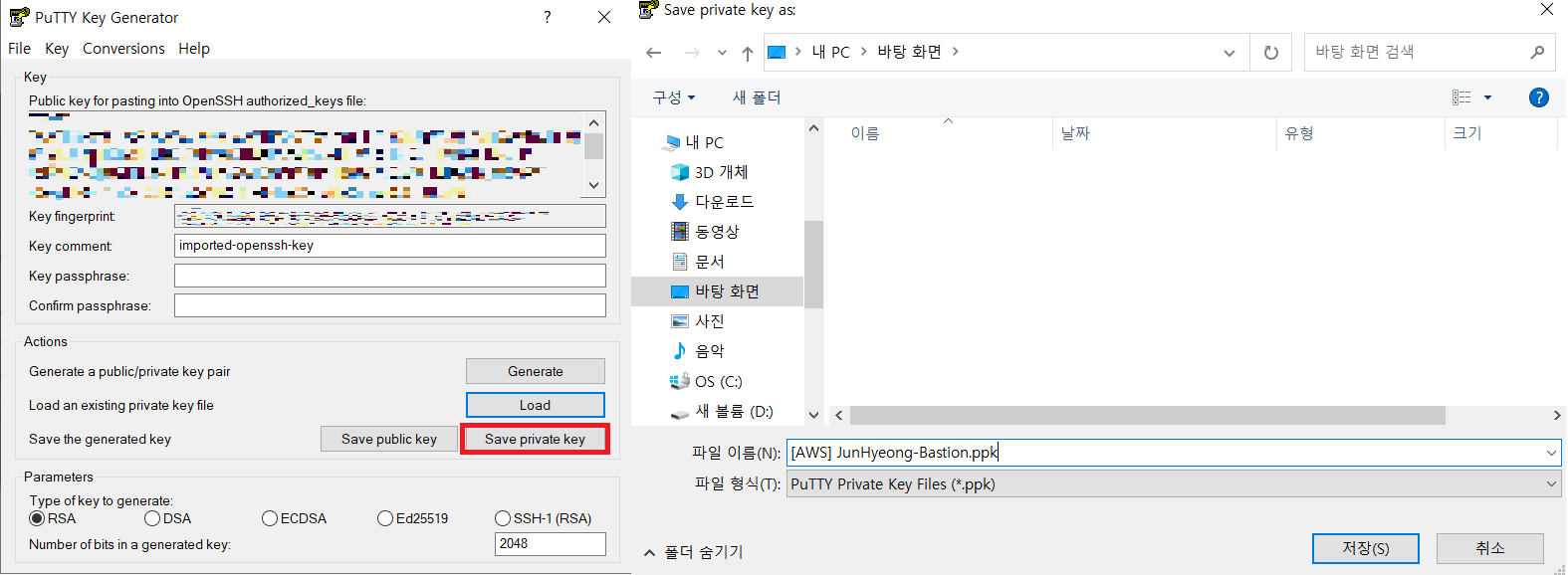Click the search magnifier icon

point(1537,52)
